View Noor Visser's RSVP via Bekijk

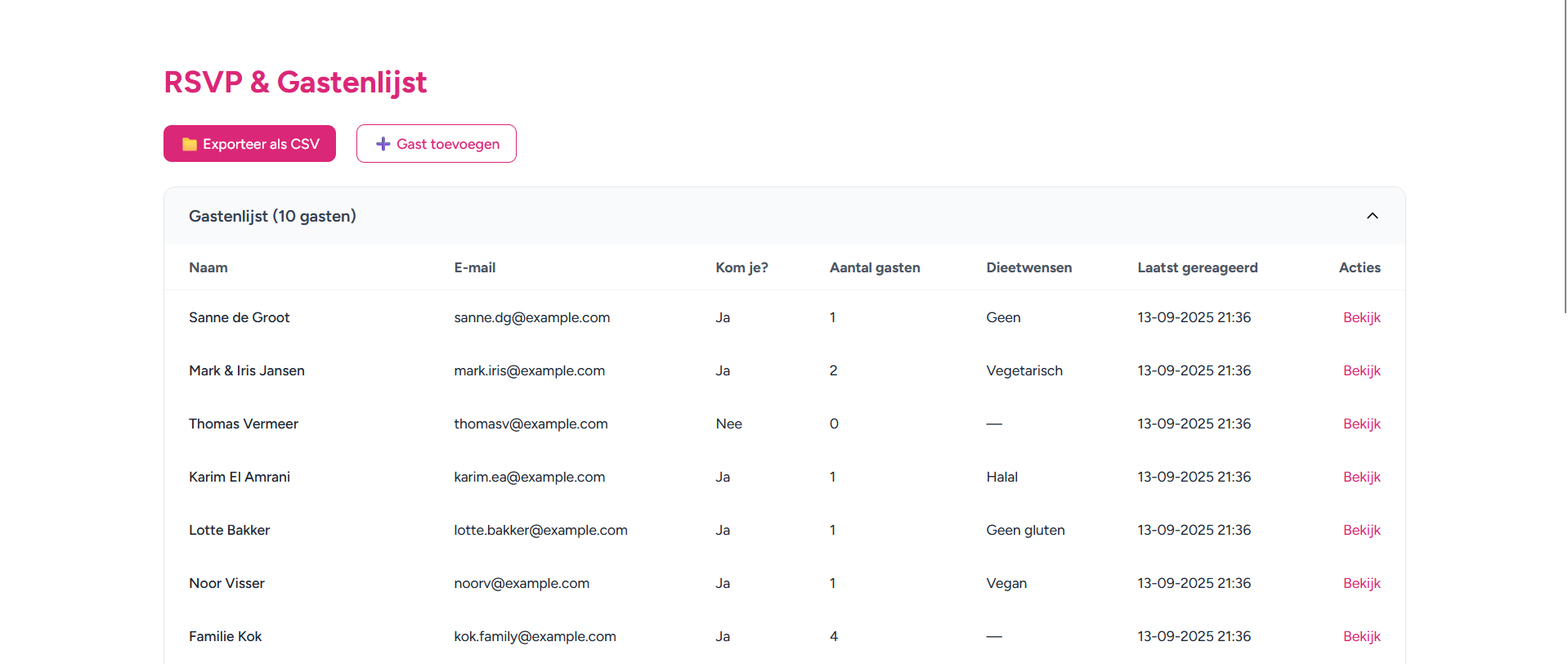tap(1361, 583)
